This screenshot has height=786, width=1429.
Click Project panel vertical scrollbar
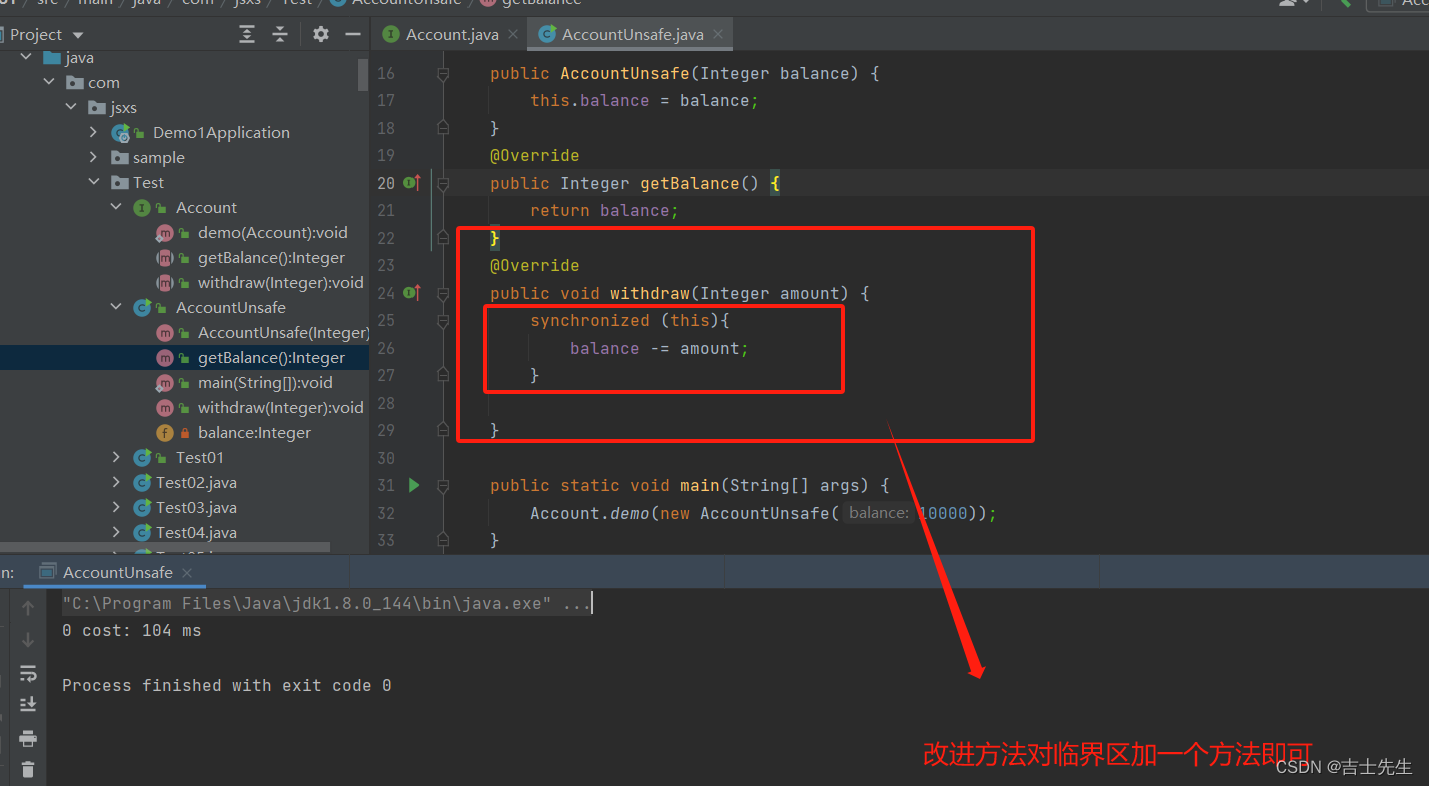click(x=363, y=75)
